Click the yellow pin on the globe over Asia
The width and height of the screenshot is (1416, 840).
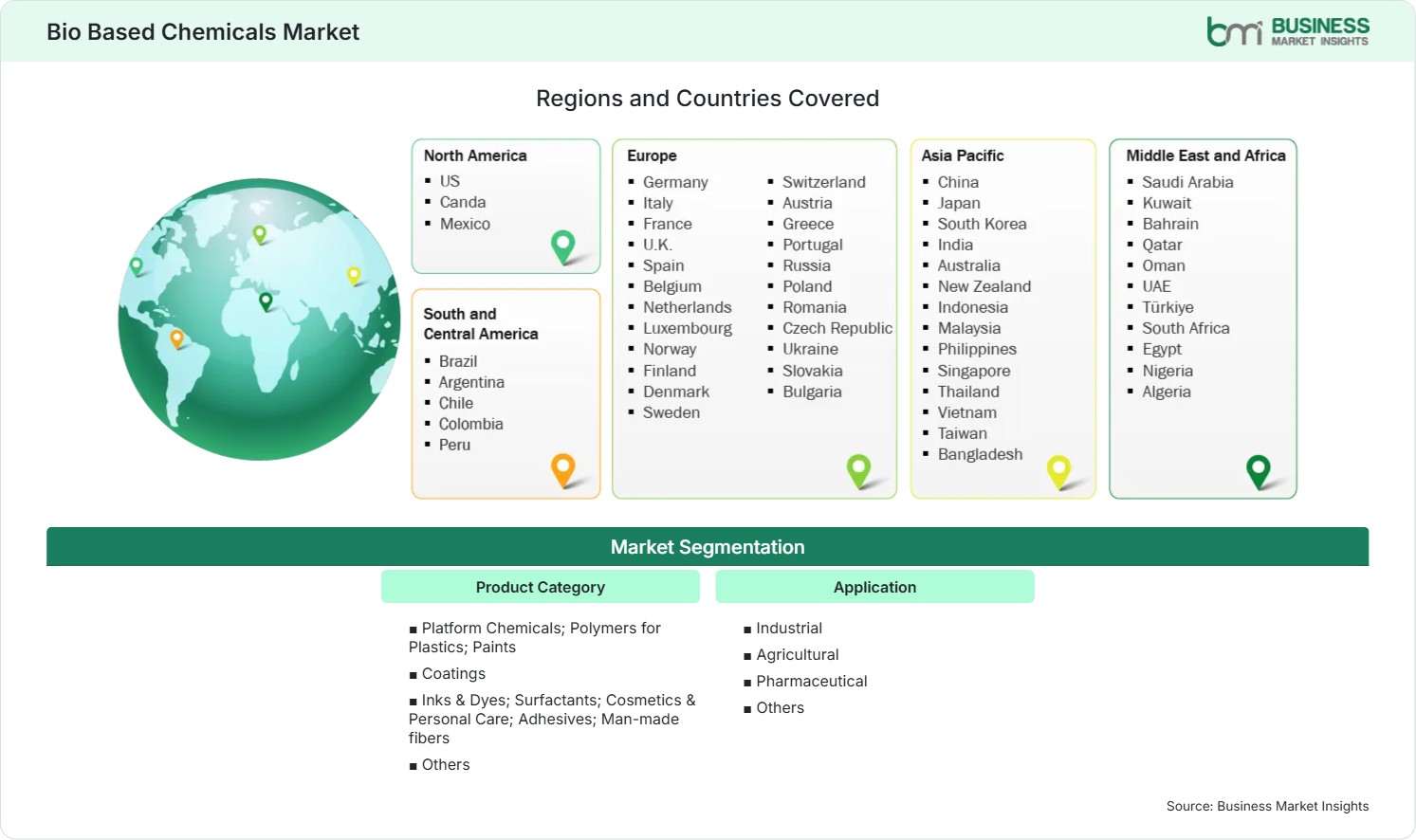[x=354, y=276]
